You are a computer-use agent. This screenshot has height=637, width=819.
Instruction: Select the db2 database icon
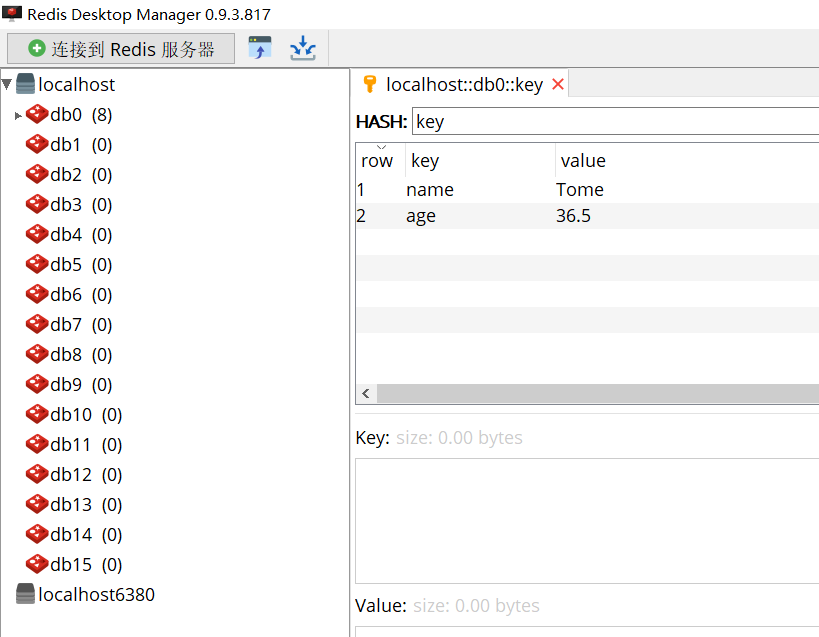pyautogui.click(x=37, y=174)
